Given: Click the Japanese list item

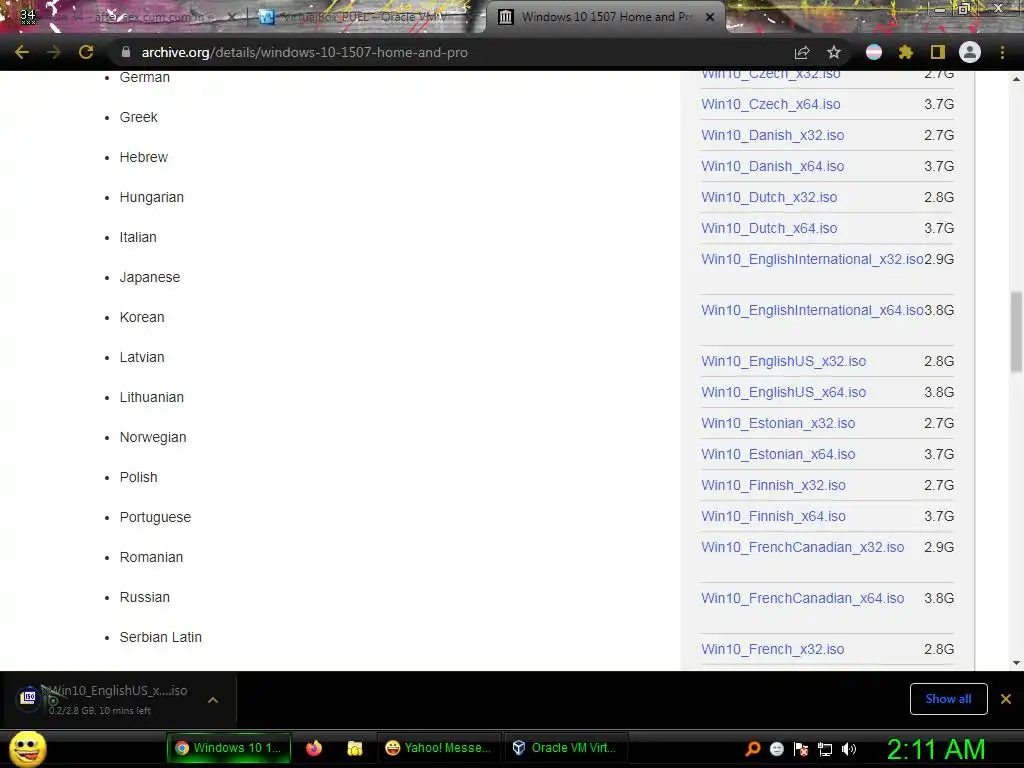Looking at the screenshot, I should [150, 278].
